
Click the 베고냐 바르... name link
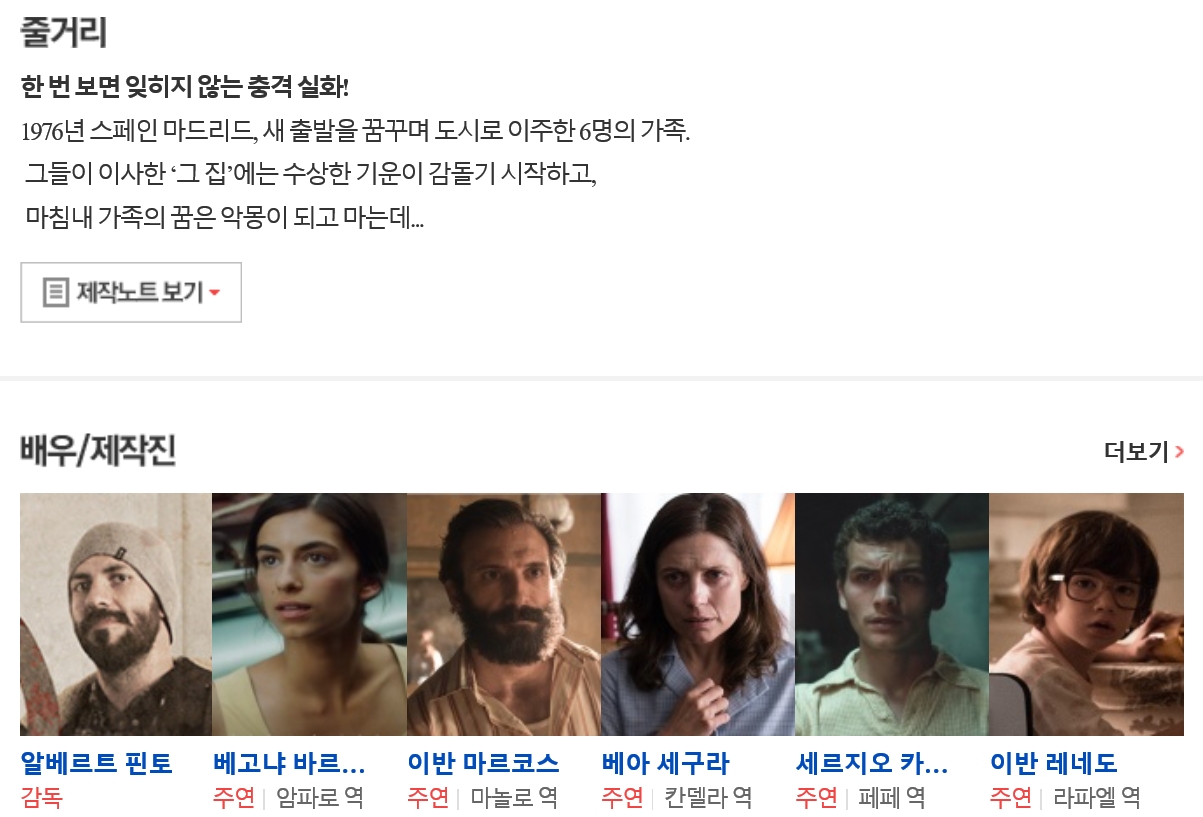point(289,764)
